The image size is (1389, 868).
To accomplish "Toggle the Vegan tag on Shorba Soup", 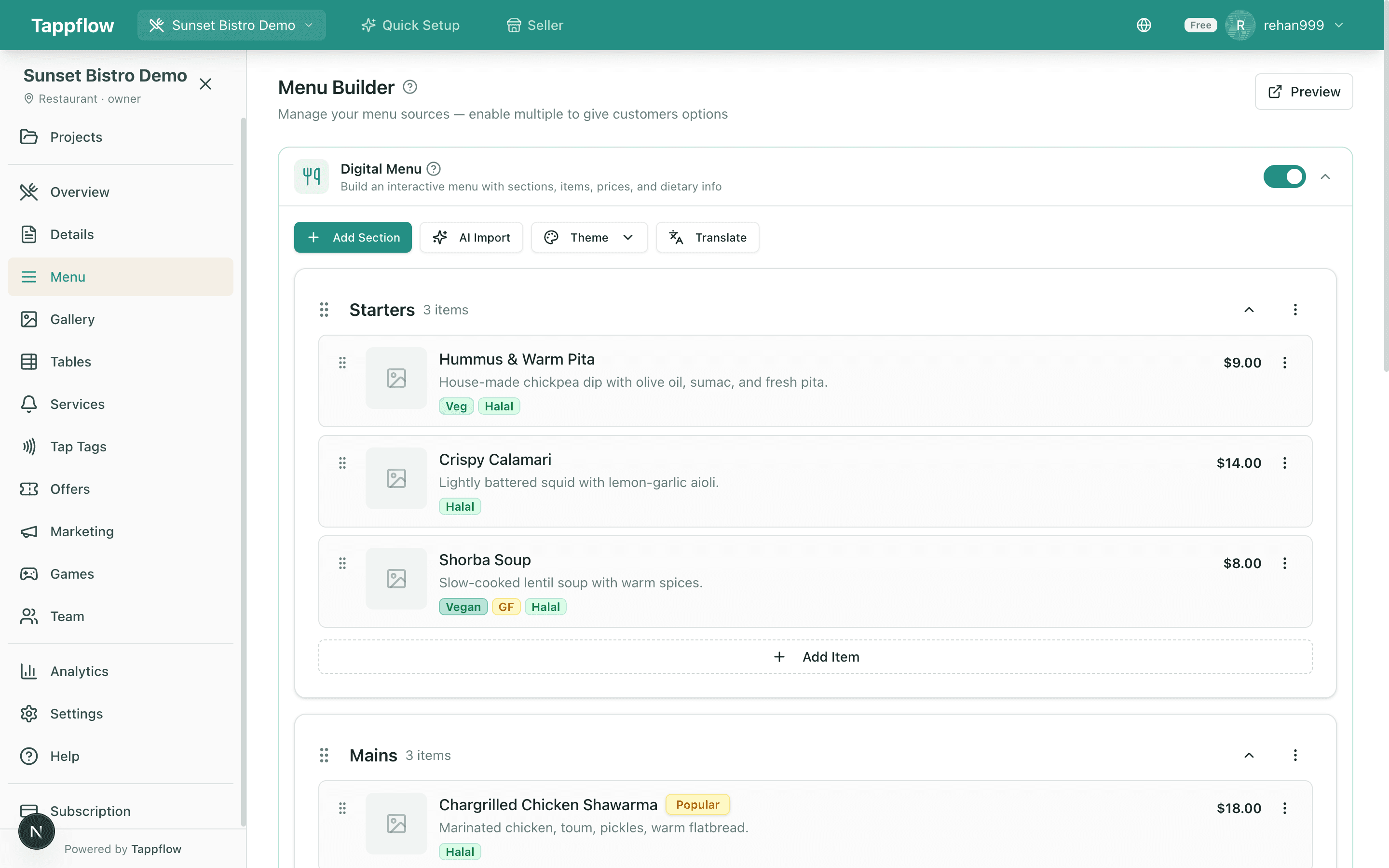I will click(463, 606).
